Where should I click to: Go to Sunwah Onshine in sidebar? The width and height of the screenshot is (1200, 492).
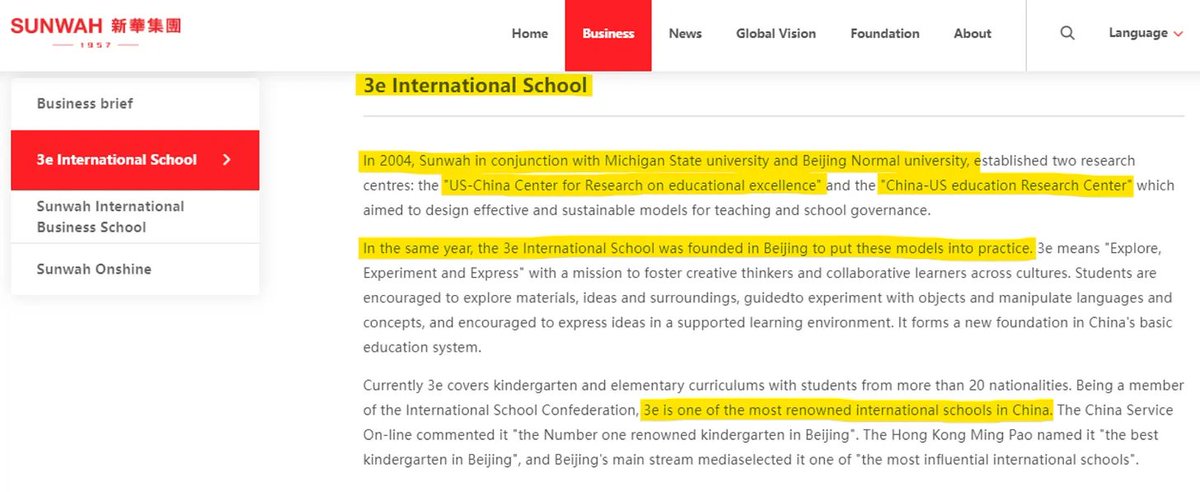(x=94, y=269)
